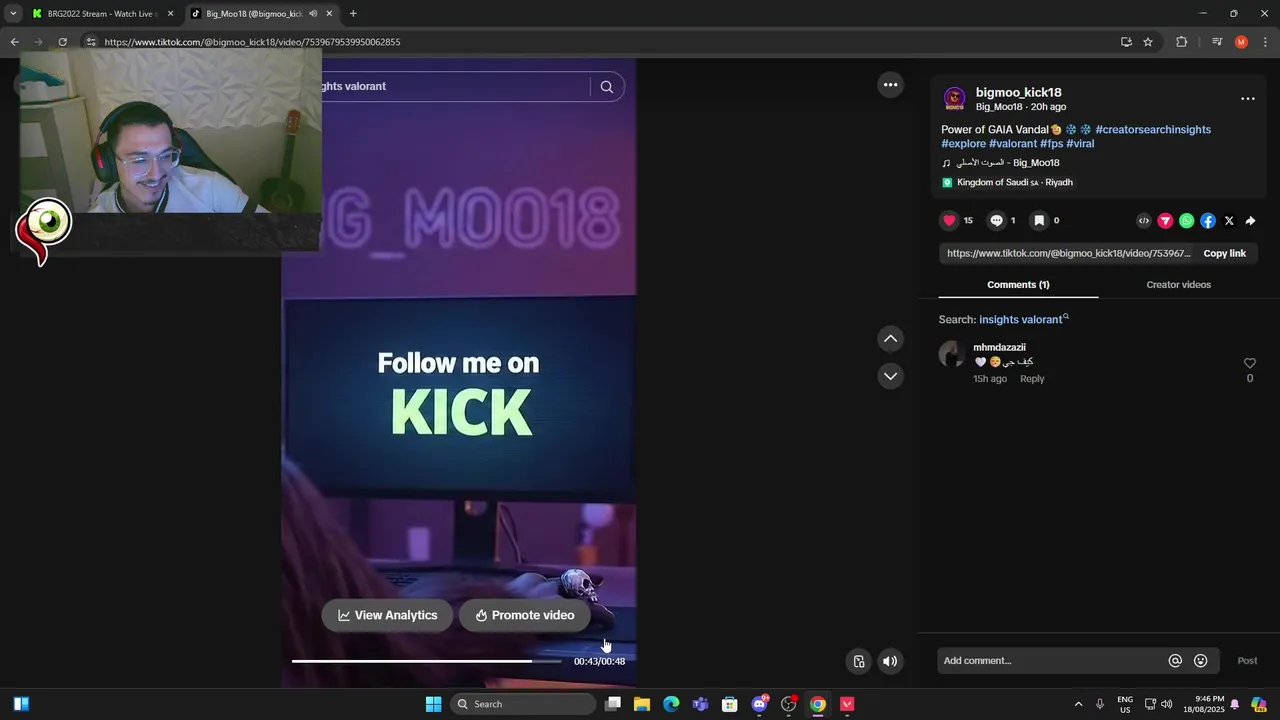
Task: Open the Chrome profile avatar M
Action: (1241, 42)
